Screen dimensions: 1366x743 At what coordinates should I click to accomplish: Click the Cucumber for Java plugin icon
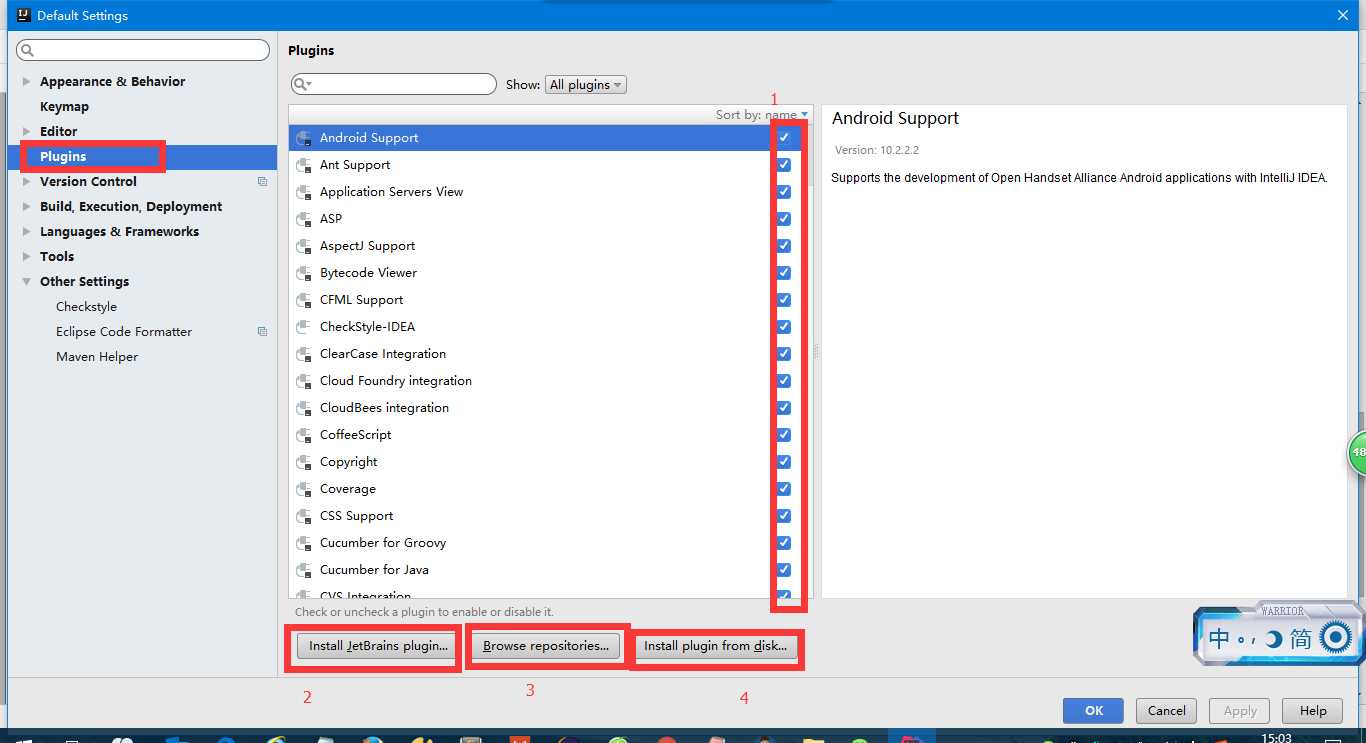304,570
